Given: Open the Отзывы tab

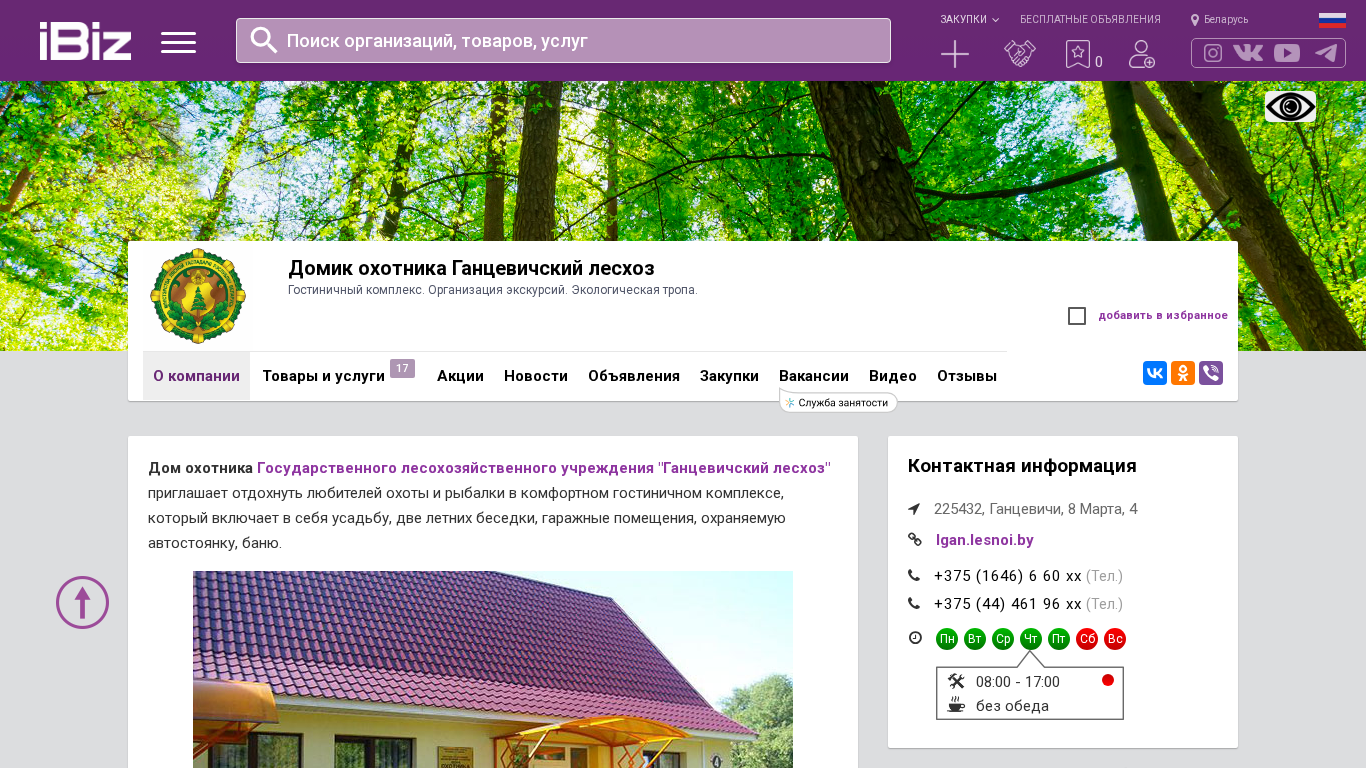Looking at the screenshot, I should (x=967, y=376).
